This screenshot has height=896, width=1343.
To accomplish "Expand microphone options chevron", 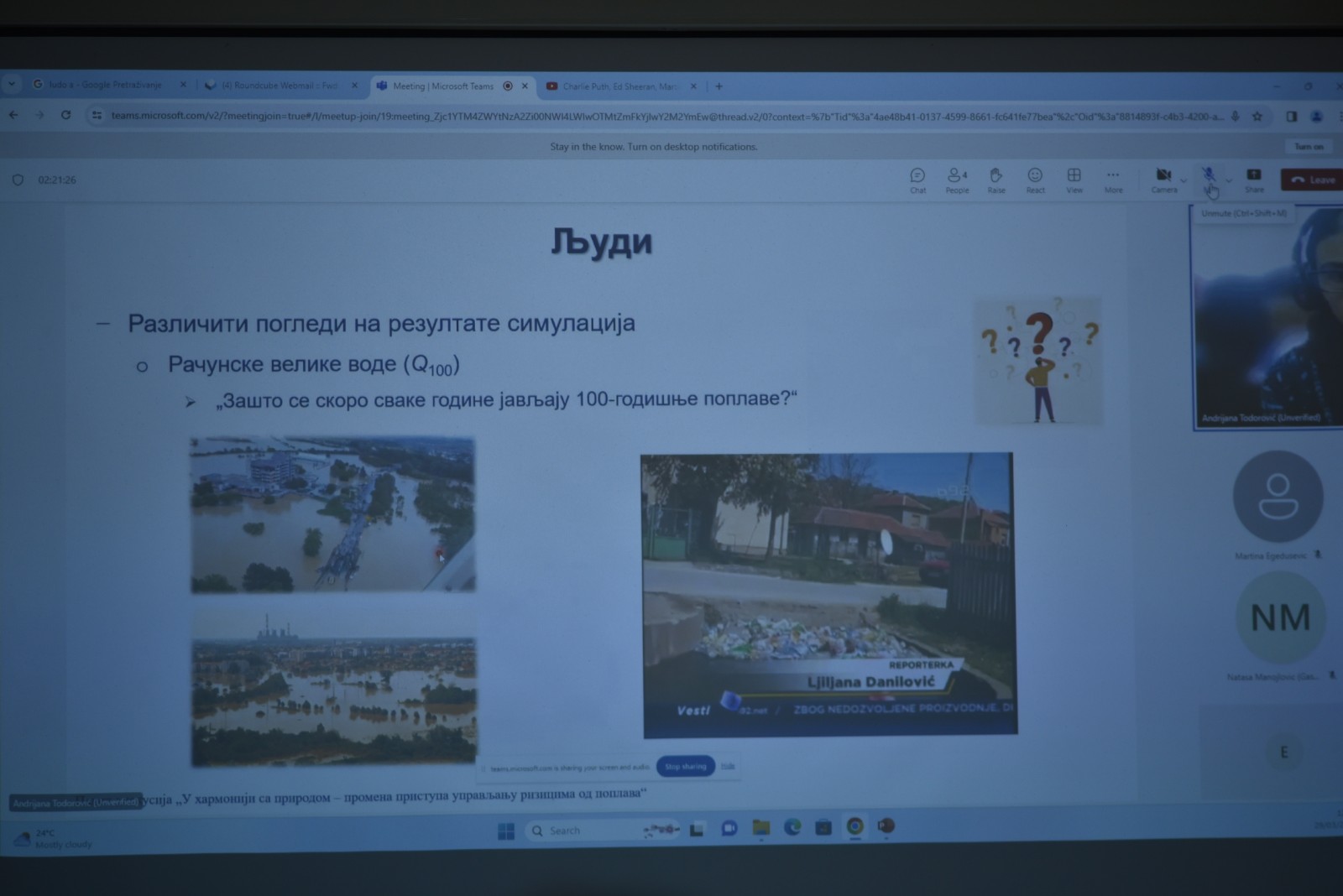I will tap(1228, 180).
